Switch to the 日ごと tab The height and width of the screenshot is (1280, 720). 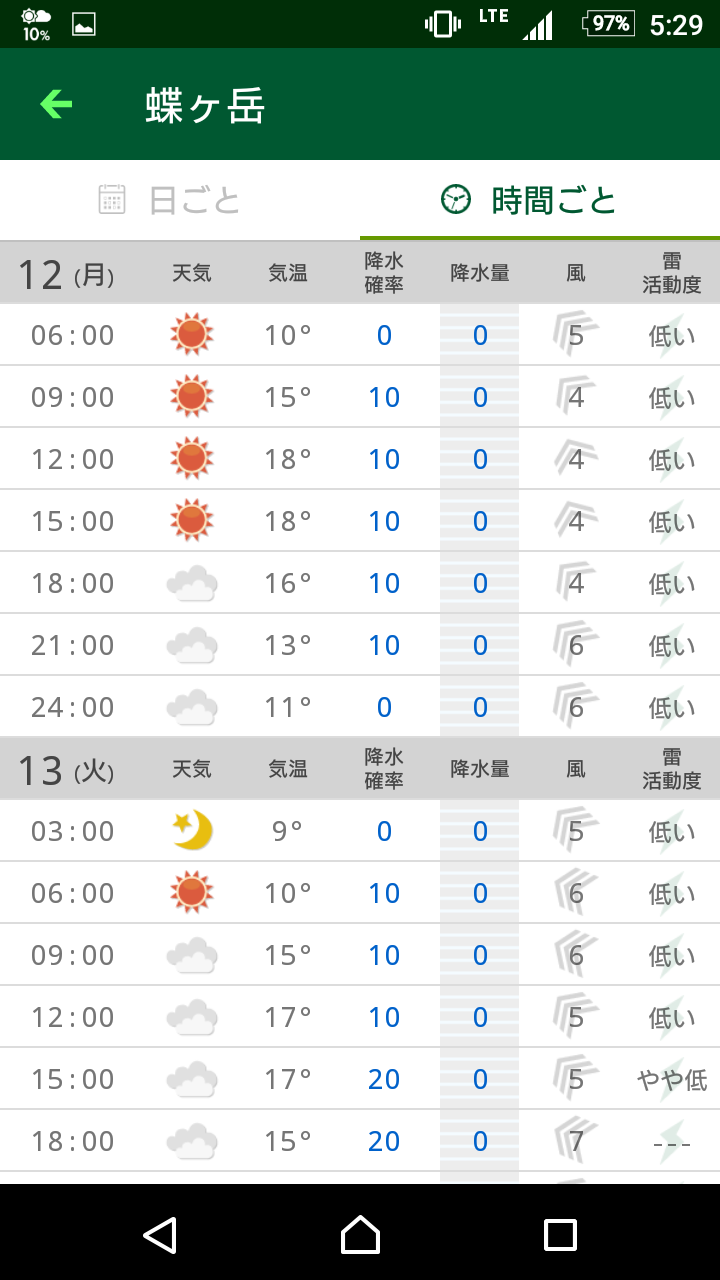171,200
